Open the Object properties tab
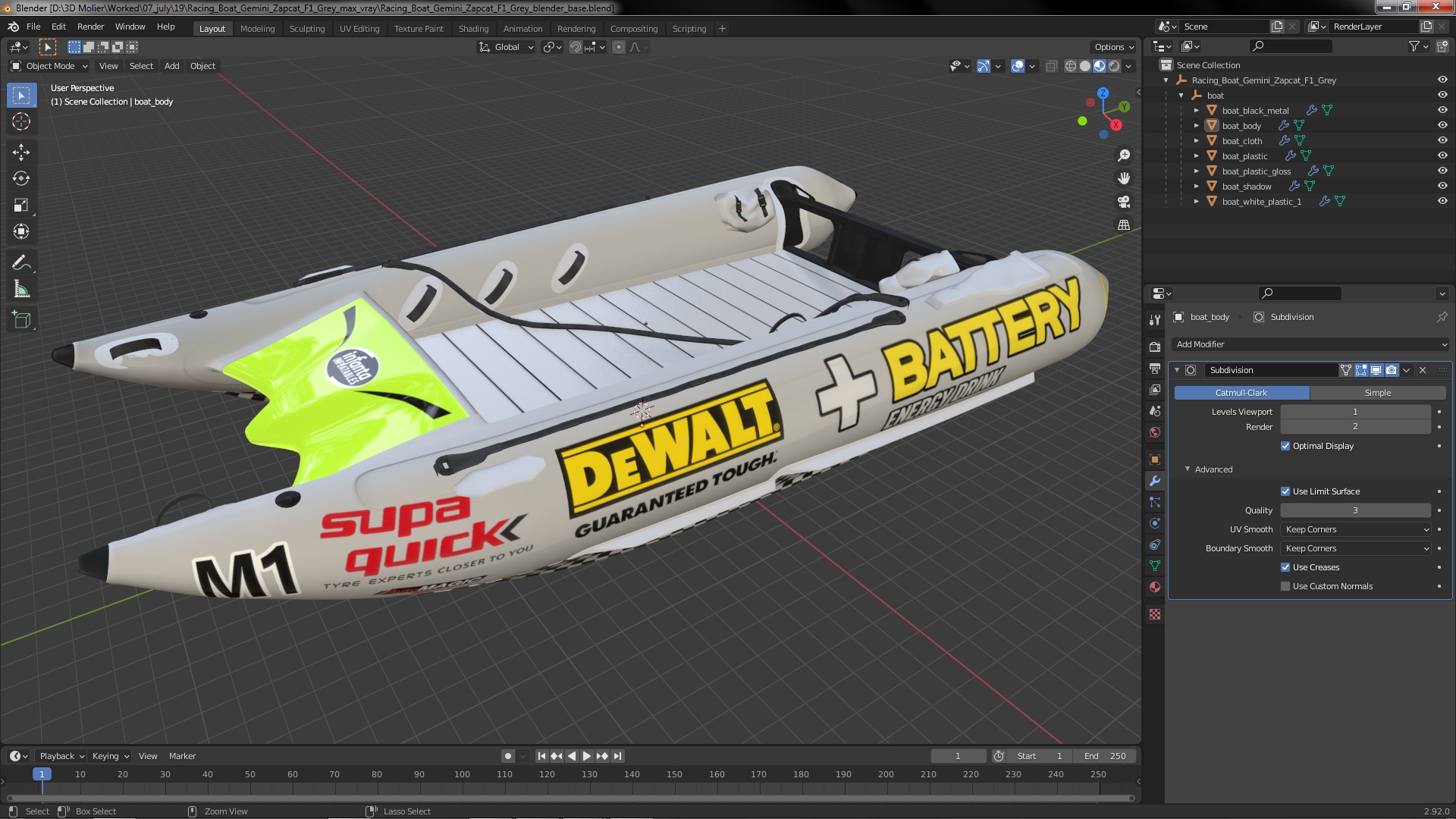Screen dimensions: 1456x819 [1155, 460]
